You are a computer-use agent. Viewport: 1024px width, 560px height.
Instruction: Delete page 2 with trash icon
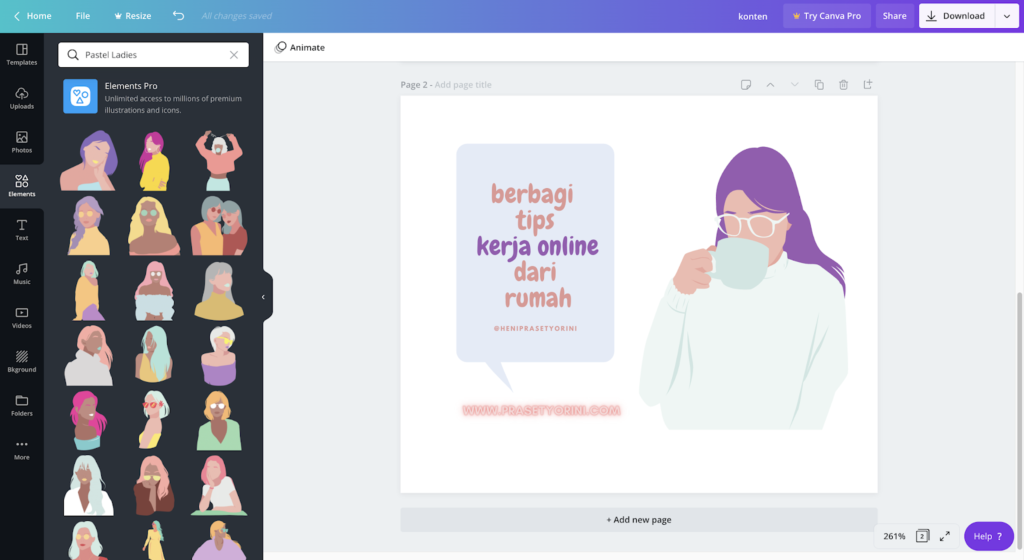click(843, 85)
